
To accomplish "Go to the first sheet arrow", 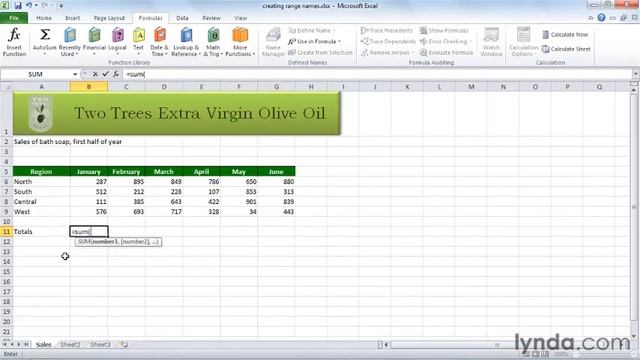I will coord(4,344).
